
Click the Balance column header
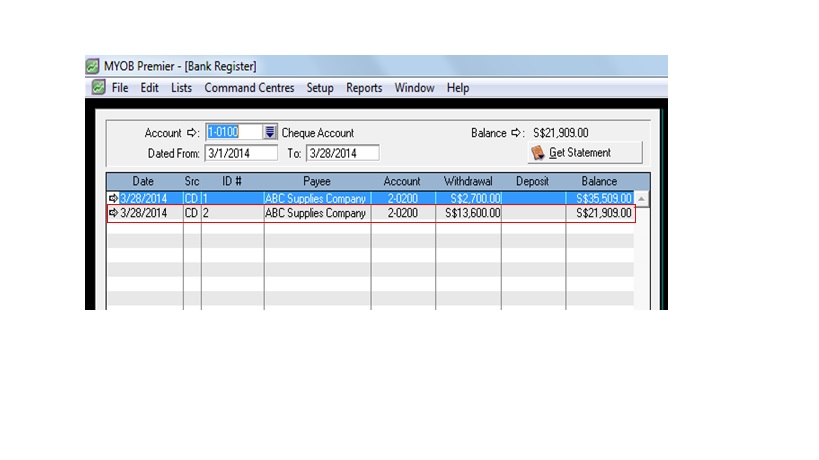click(599, 181)
